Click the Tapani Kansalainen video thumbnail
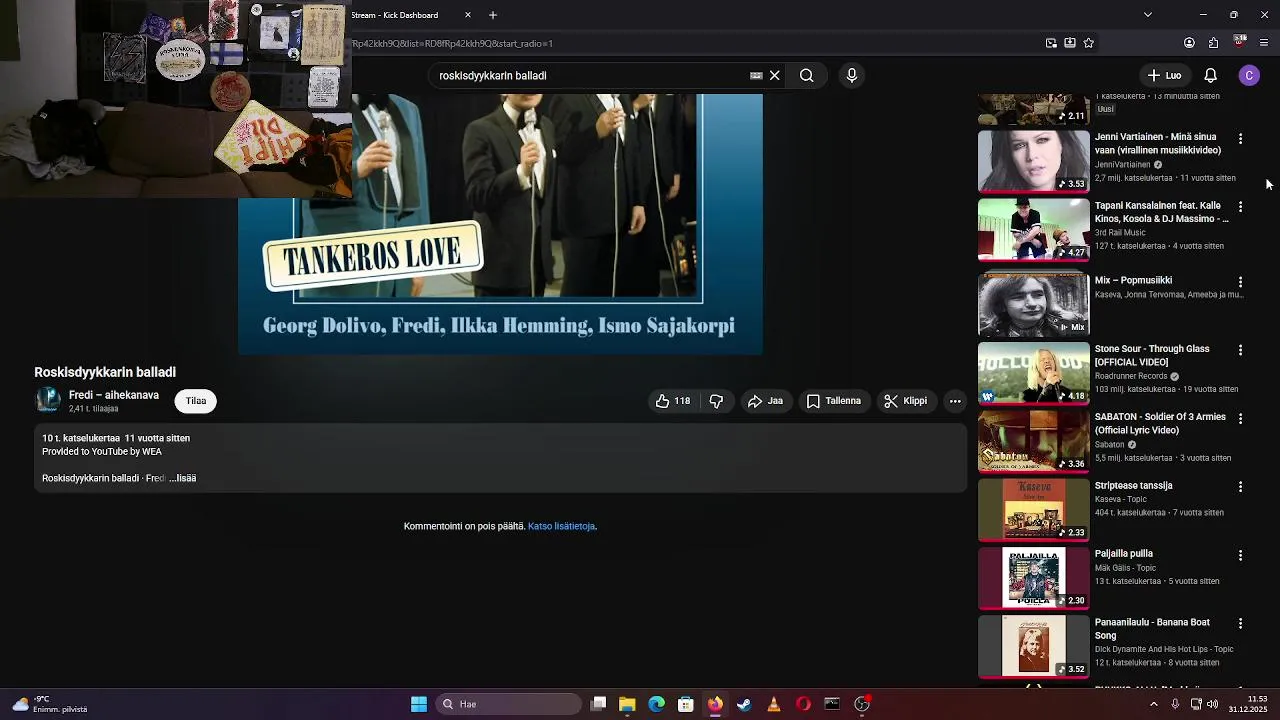Image resolution: width=1280 pixels, height=720 pixels. click(x=1033, y=229)
